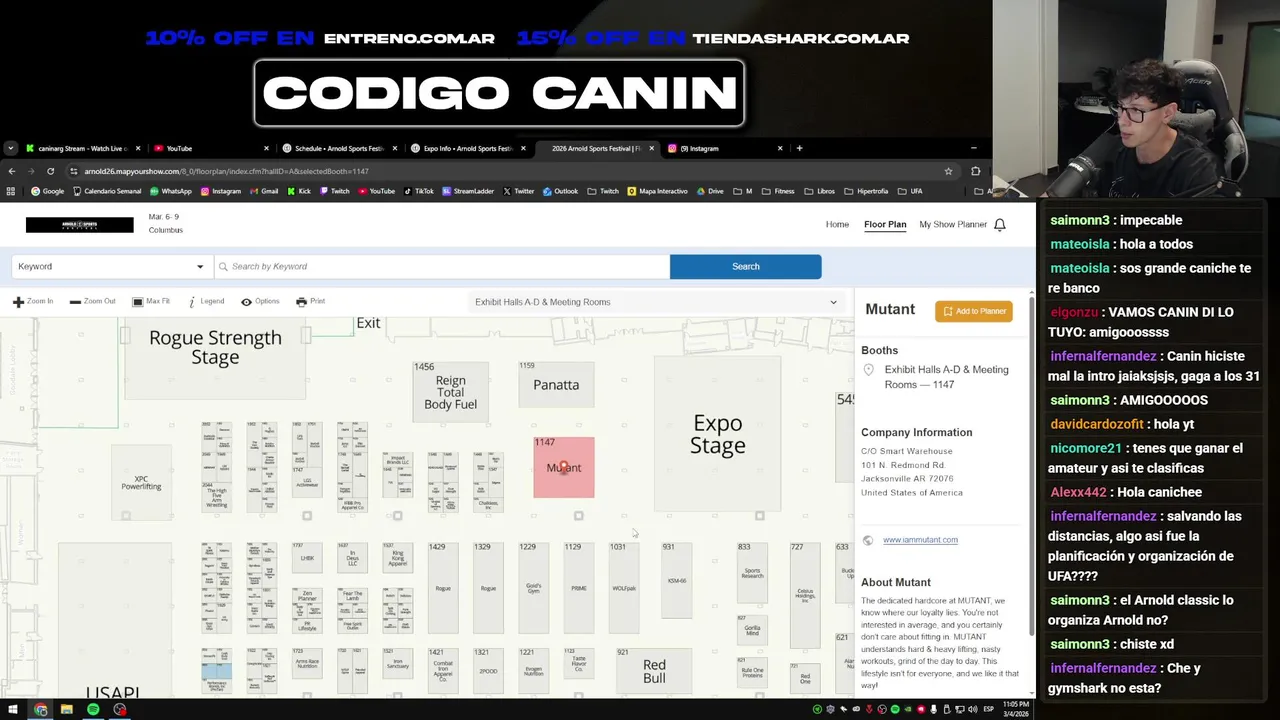Open the Drive bookmark

click(x=709, y=191)
